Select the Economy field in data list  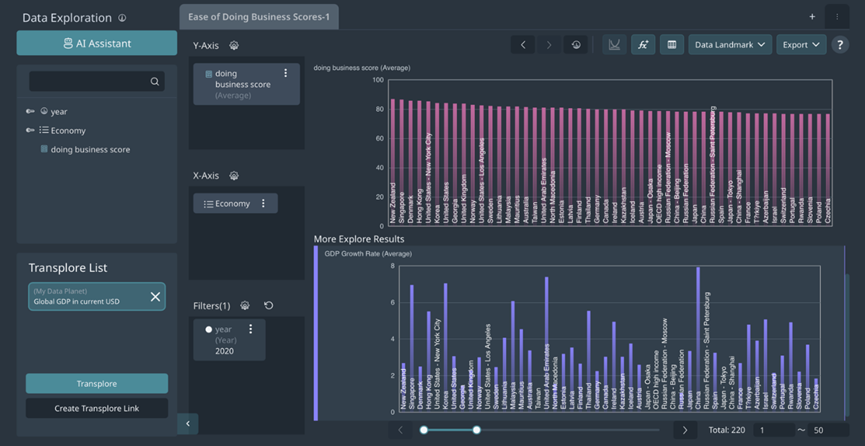tap(68, 131)
